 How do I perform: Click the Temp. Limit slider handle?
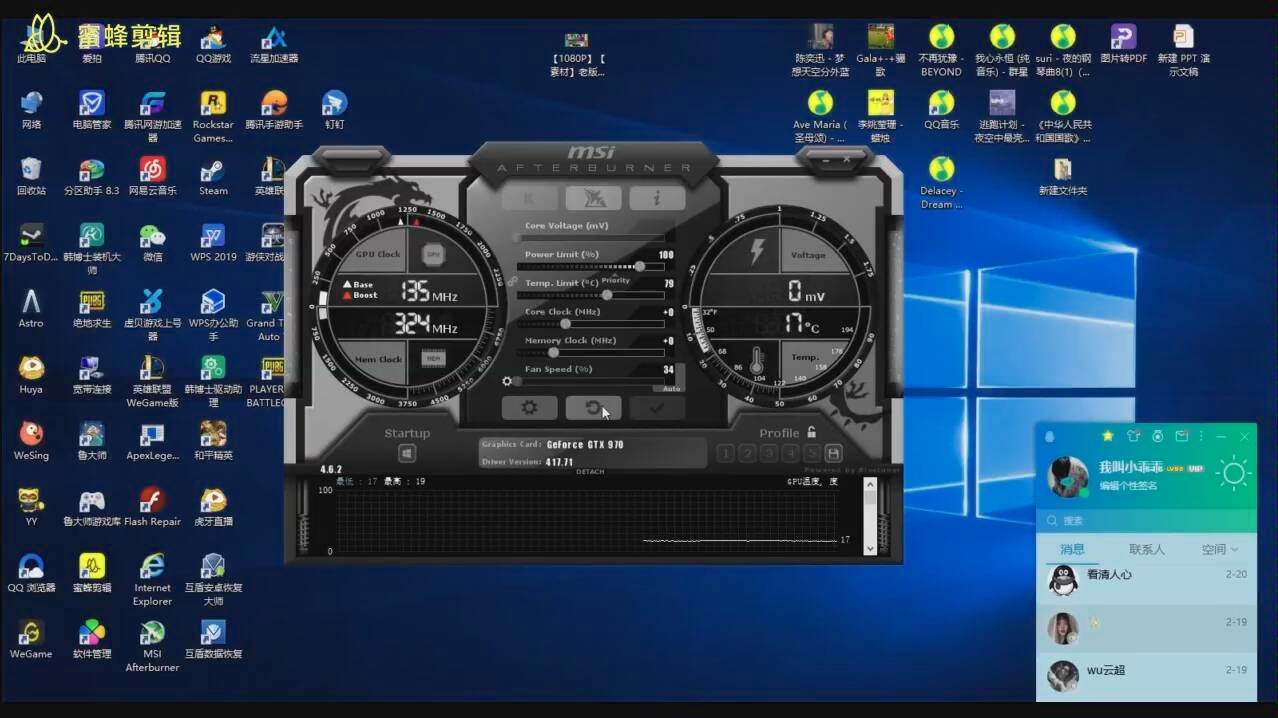click(x=607, y=295)
